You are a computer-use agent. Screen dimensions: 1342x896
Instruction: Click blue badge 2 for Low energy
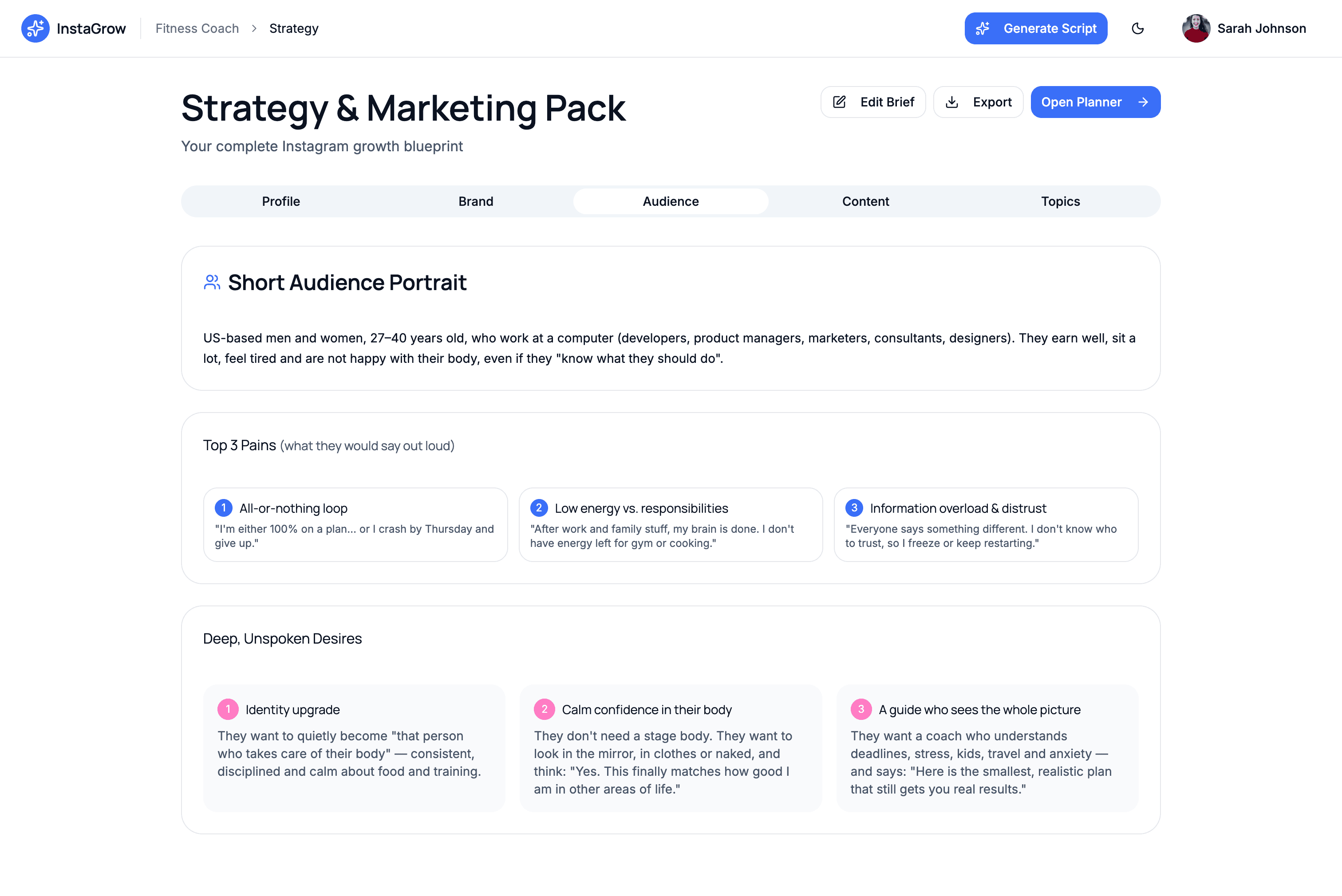click(538, 507)
